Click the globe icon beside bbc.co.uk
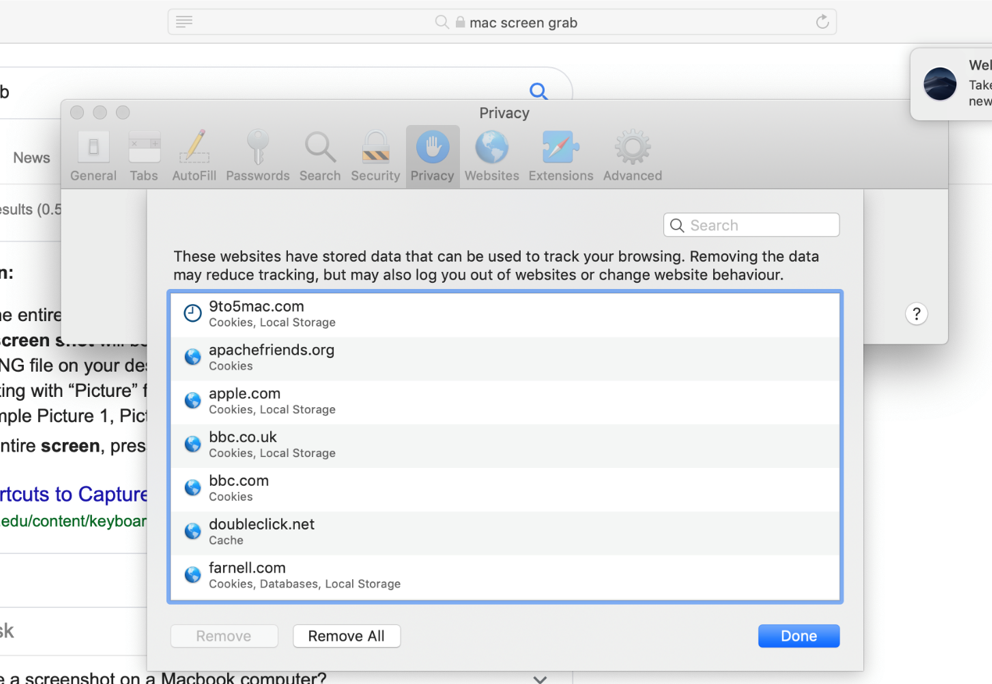The image size is (992, 684). pos(192,444)
